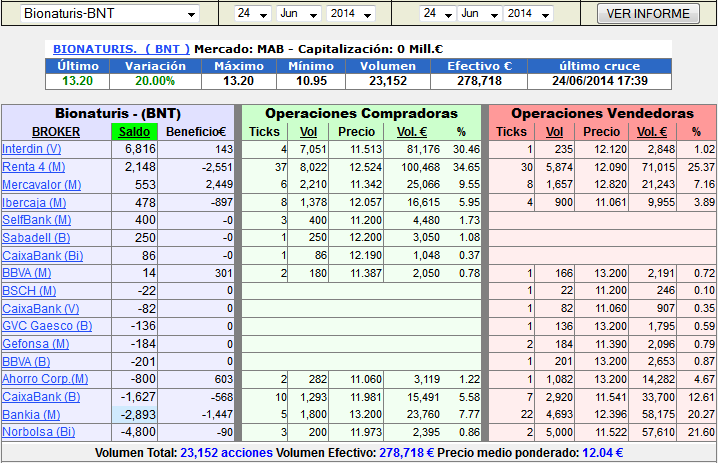719x463 pixels.
Task: Open the GVC Gaesco (B) broker link
Action: point(47,326)
